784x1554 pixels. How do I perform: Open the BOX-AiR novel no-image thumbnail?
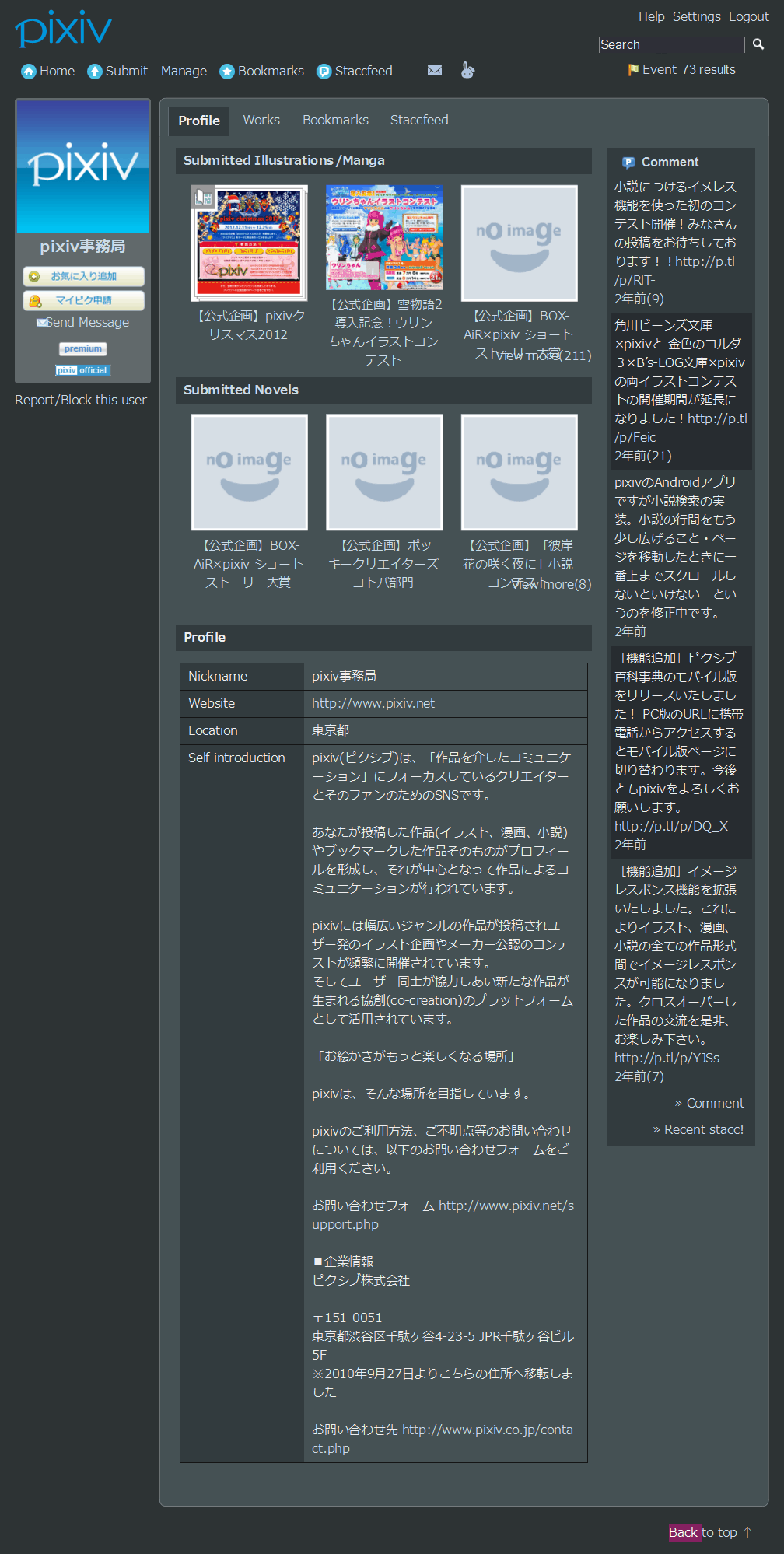pos(249,472)
